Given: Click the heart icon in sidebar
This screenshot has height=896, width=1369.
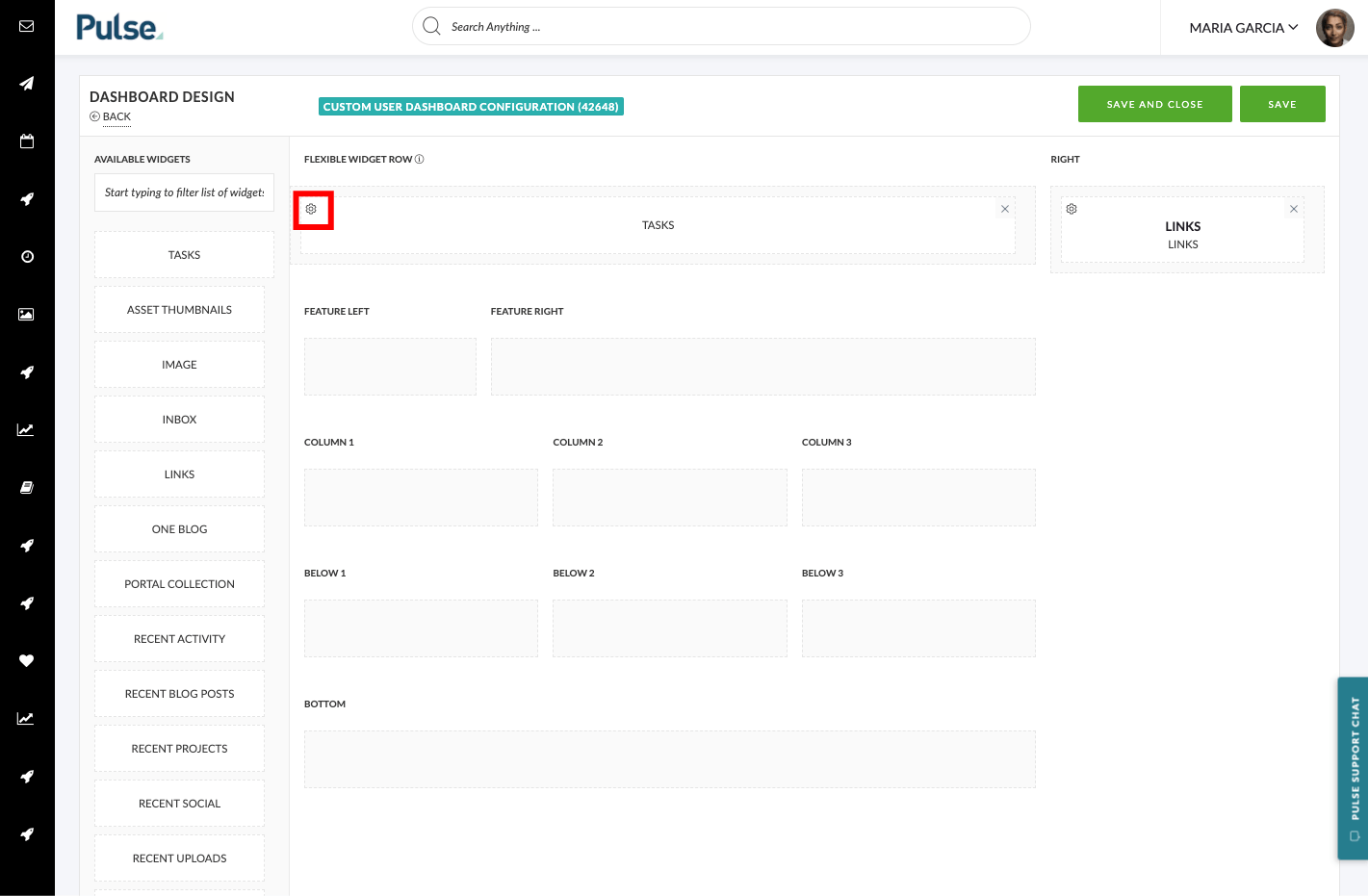Looking at the screenshot, I should coord(27,661).
